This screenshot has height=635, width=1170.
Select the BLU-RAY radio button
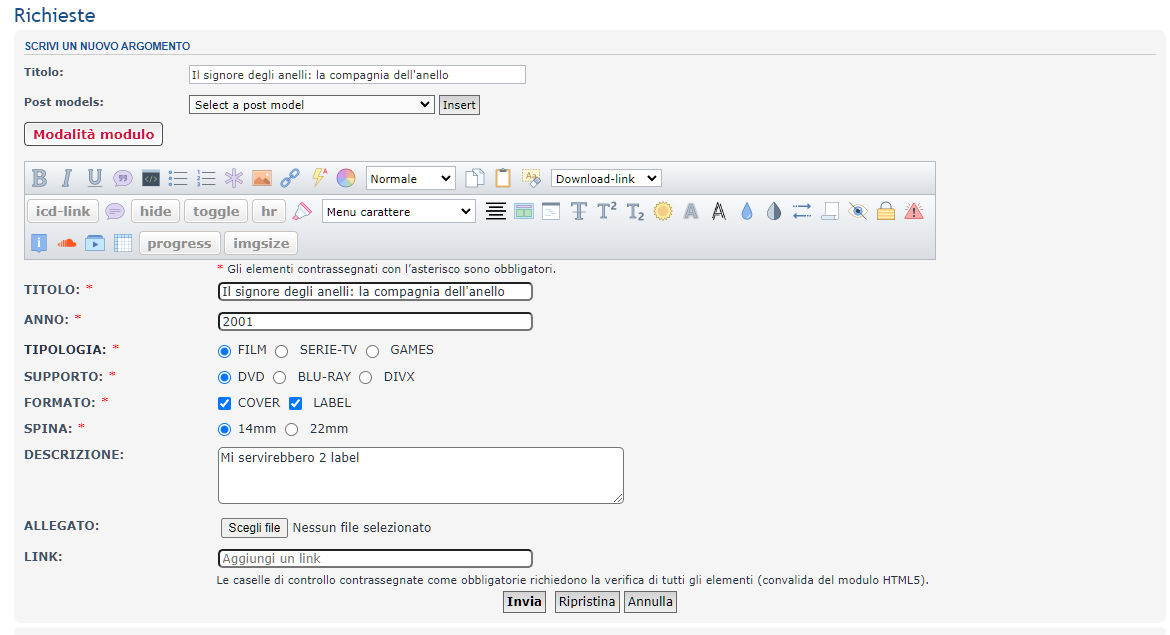(x=280, y=378)
